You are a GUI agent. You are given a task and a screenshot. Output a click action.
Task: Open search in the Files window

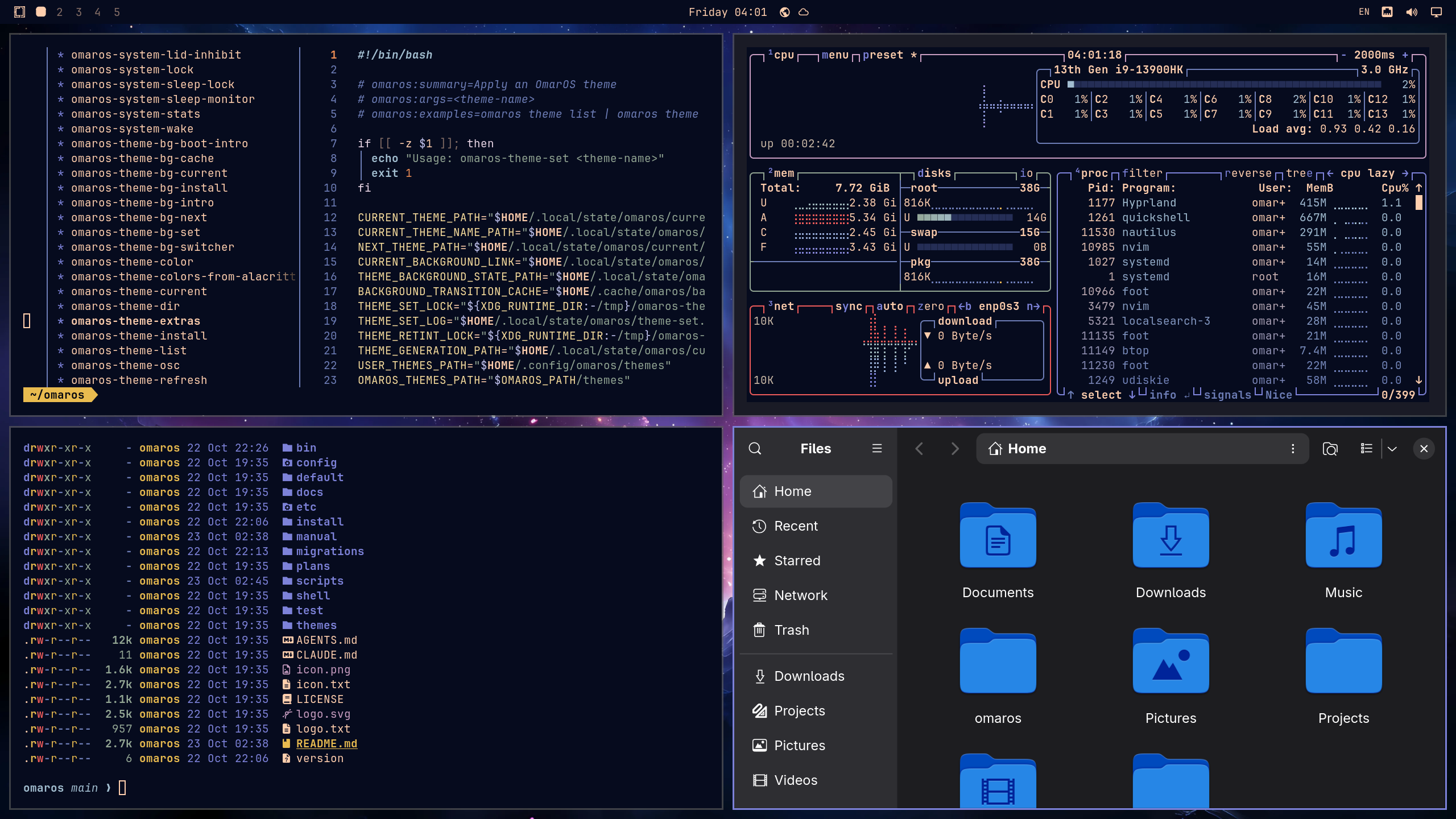(x=755, y=449)
